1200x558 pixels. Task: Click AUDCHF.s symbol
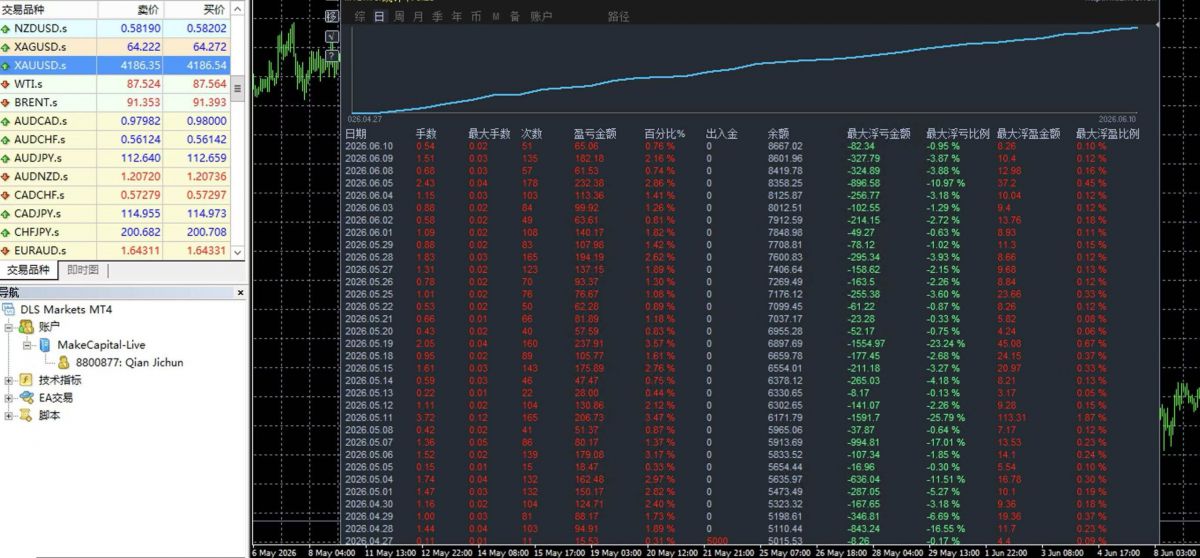(115, 139)
